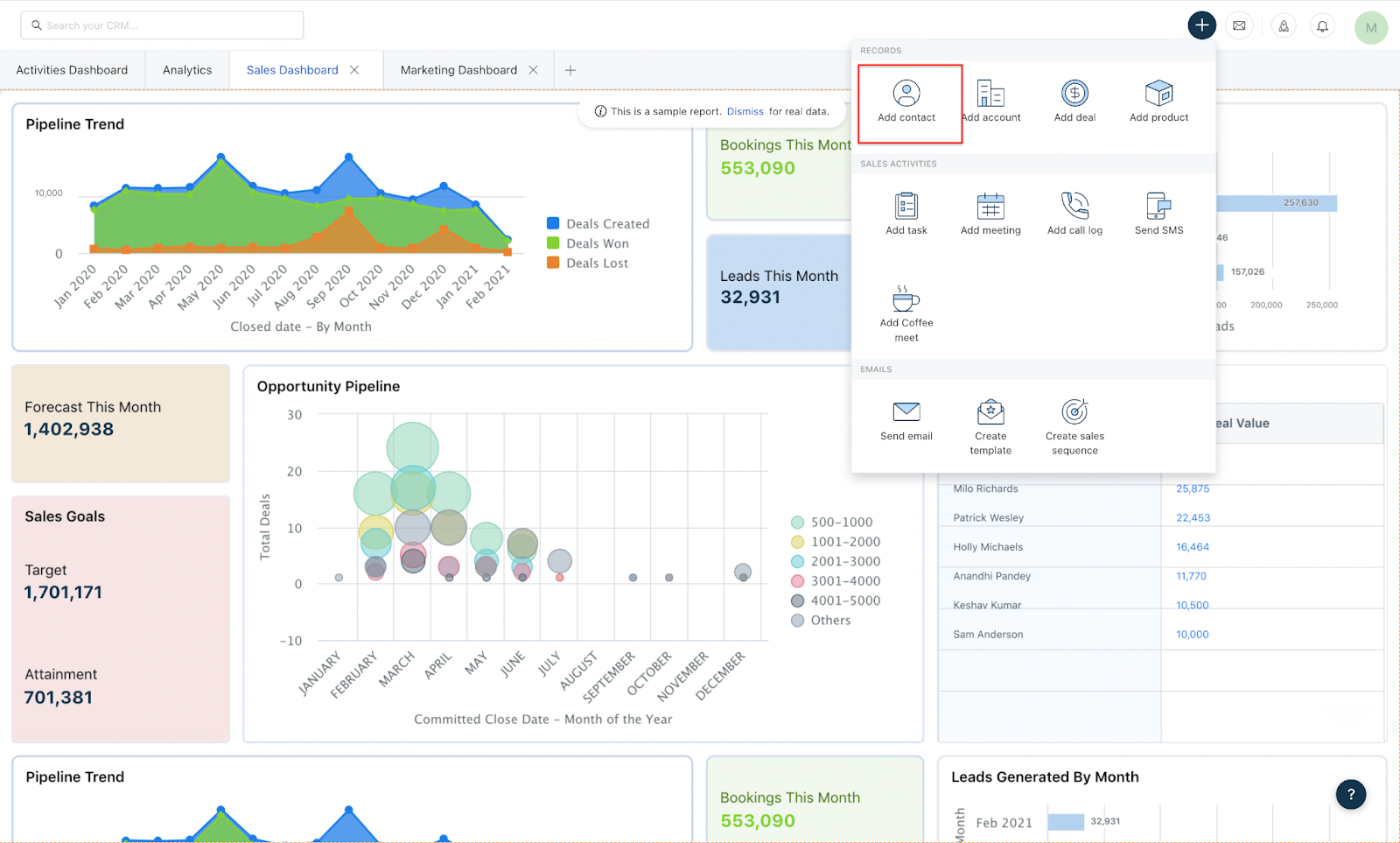Screen dimensions: 1400x843
Task: Click the rocket icon in header
Action: click(1284, 26)
